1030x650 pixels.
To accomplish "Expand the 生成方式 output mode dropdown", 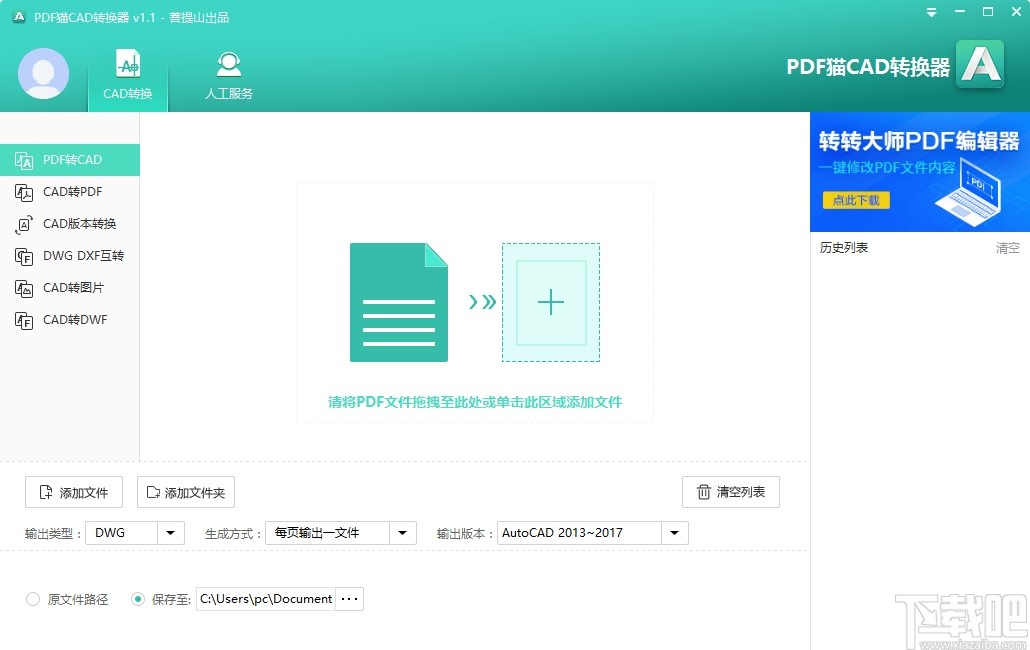I will [403, 533].
